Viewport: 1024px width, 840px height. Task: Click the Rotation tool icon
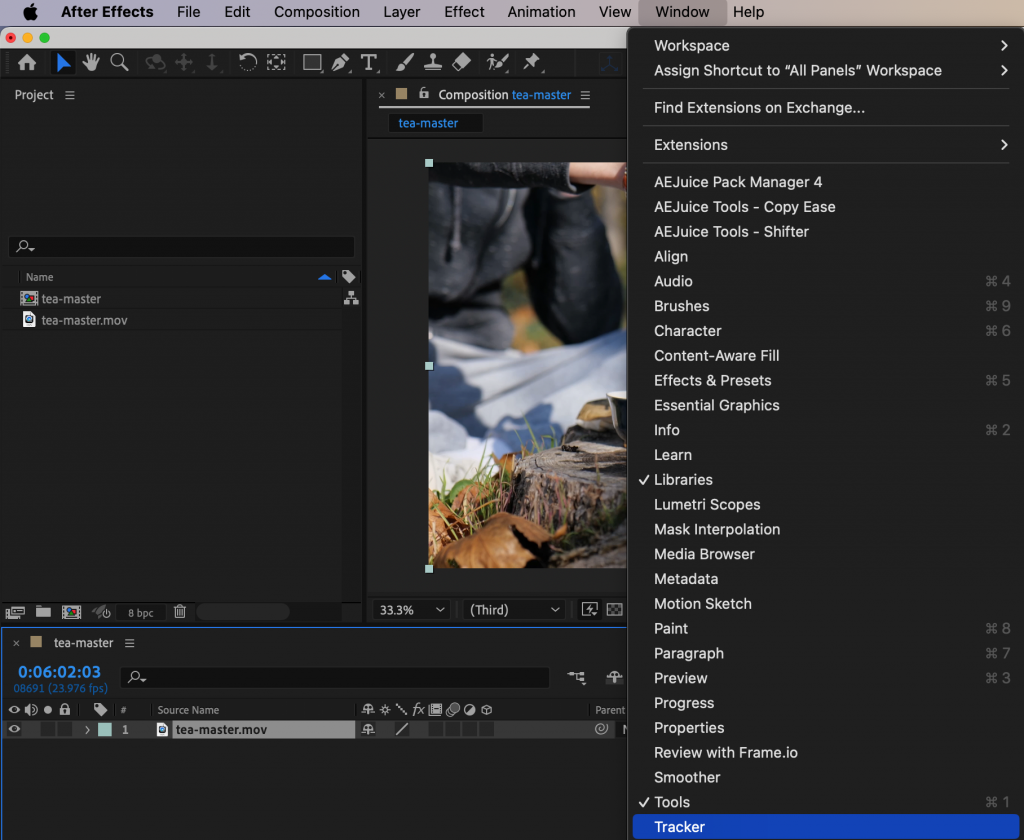point(248,62)
